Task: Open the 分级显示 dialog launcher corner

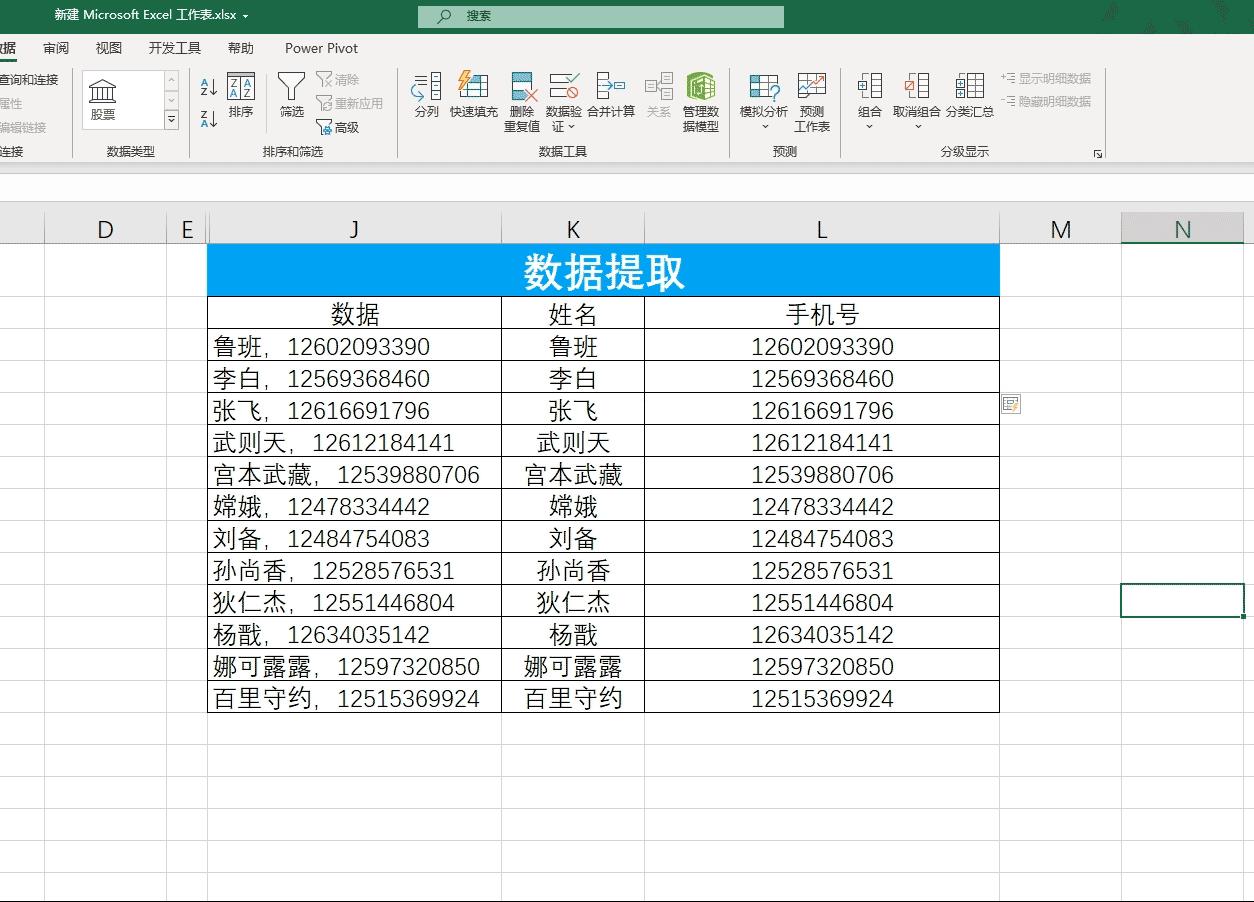Action: [x=1097, y=152]
